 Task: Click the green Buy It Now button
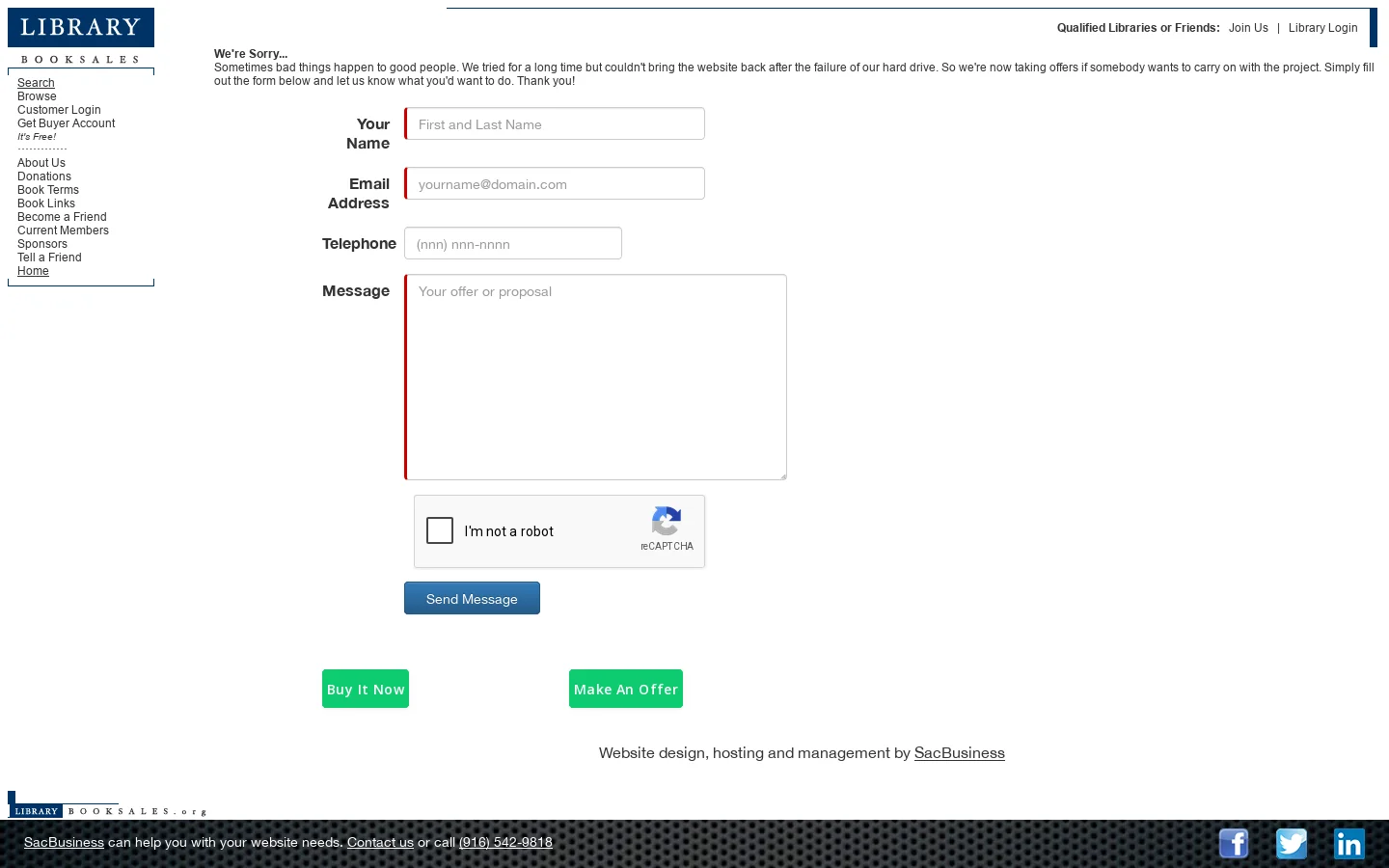[366, 689]
